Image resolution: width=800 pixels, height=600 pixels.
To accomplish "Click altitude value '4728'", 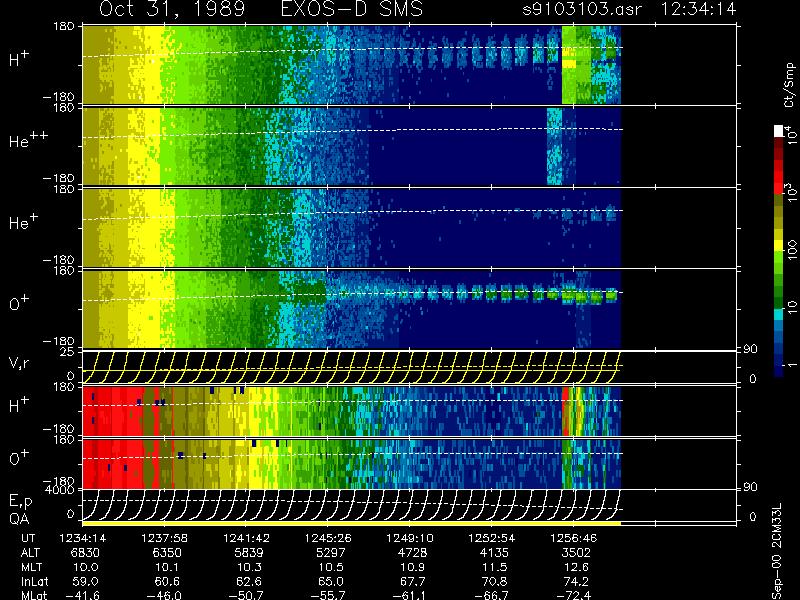I will pos(412,553).
